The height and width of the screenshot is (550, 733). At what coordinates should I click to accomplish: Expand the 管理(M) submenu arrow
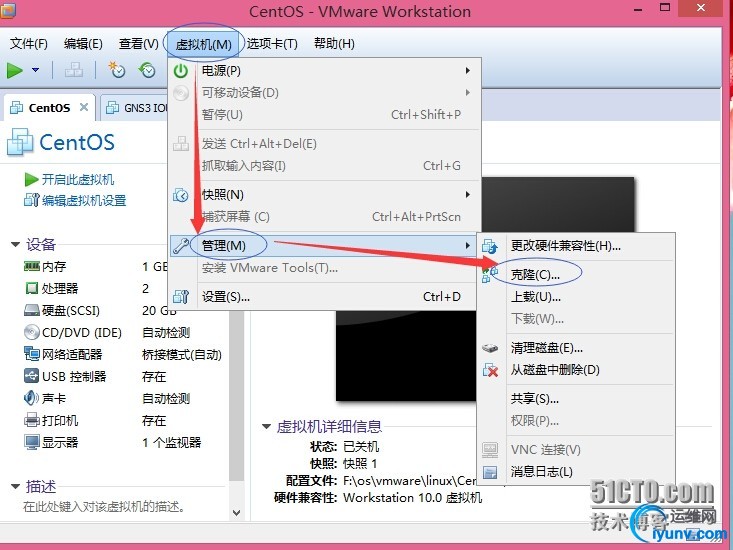pyautogui.click(x=467, y=245)
